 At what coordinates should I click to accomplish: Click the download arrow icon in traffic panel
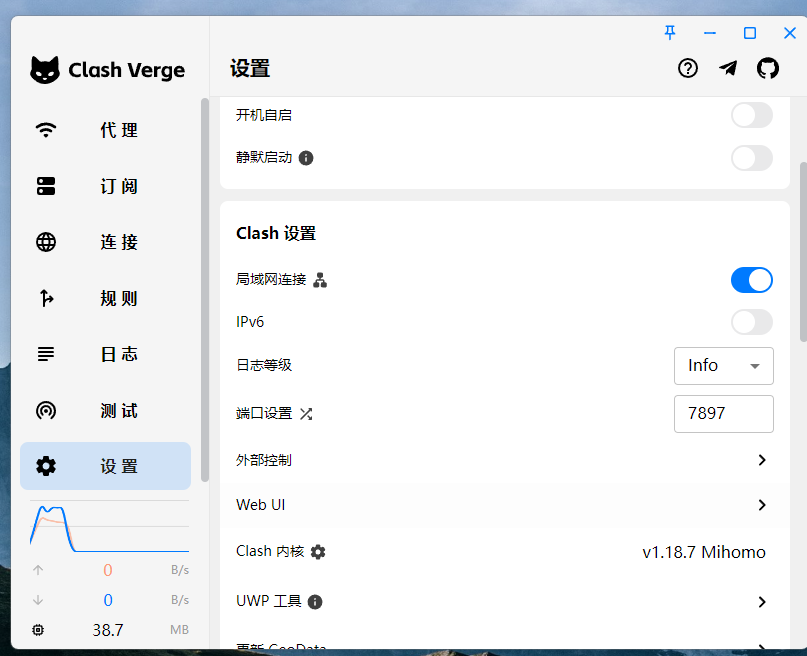click(x=38, y=600)
